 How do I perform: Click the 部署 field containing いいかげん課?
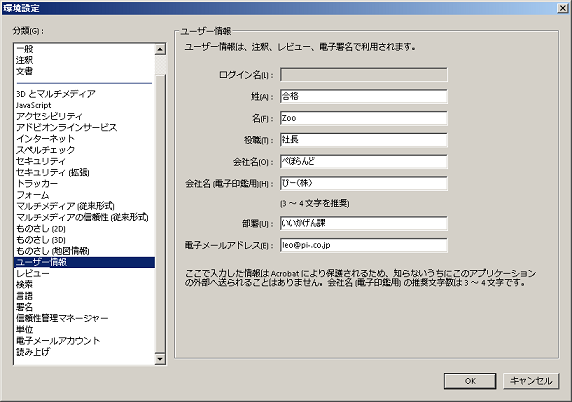364,223
